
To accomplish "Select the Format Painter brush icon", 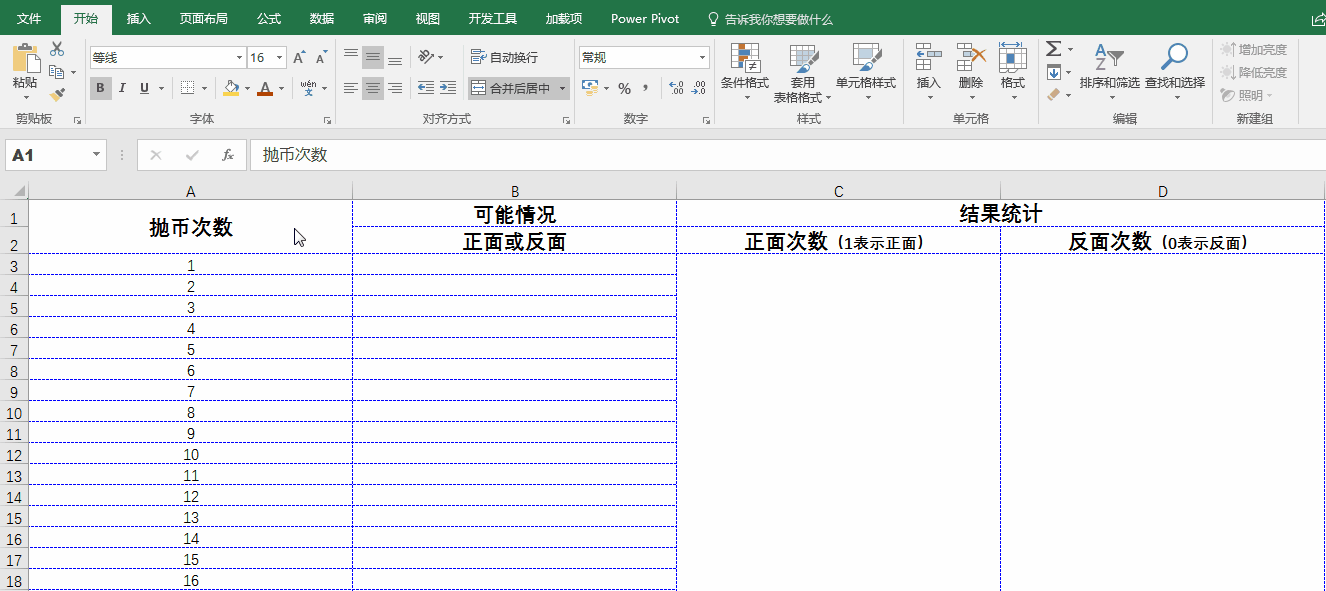I will click(x=57, y=94).
